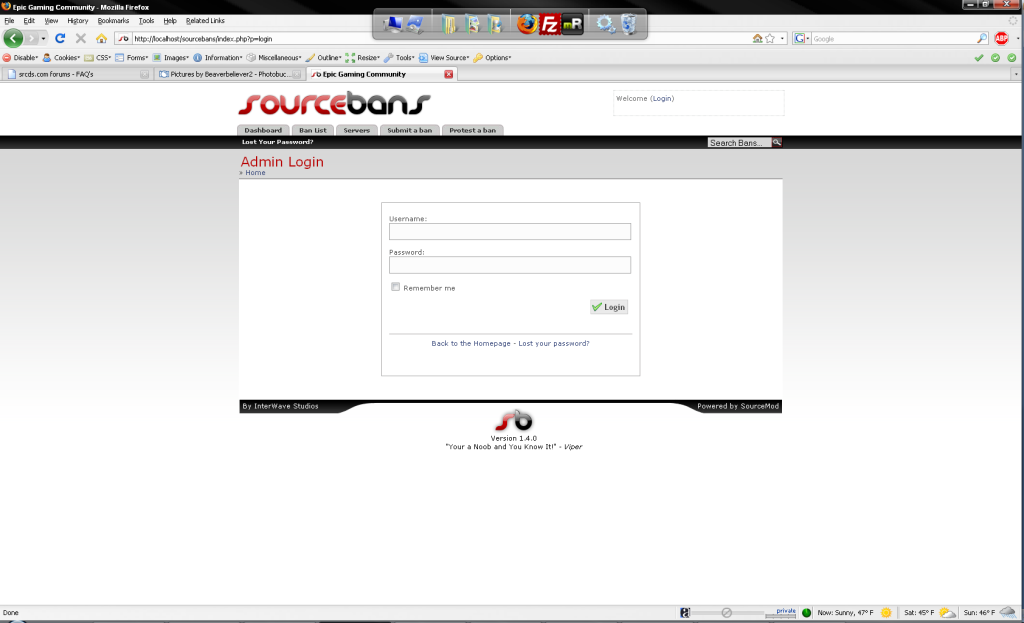Go back using the green Back arrow
1024x623 pixels.
point(13,39)
